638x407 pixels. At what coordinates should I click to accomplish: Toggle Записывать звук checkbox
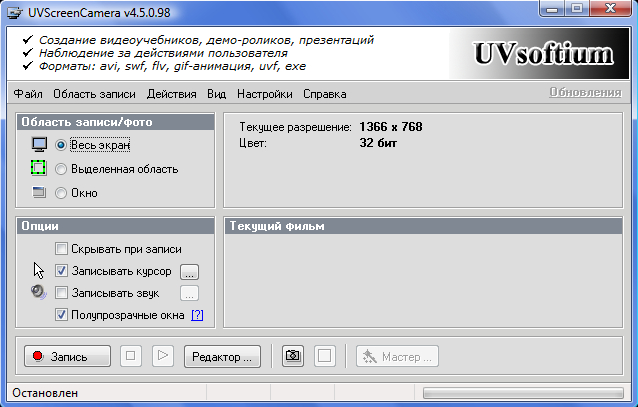pyautogui.click(x=62, y=293)
